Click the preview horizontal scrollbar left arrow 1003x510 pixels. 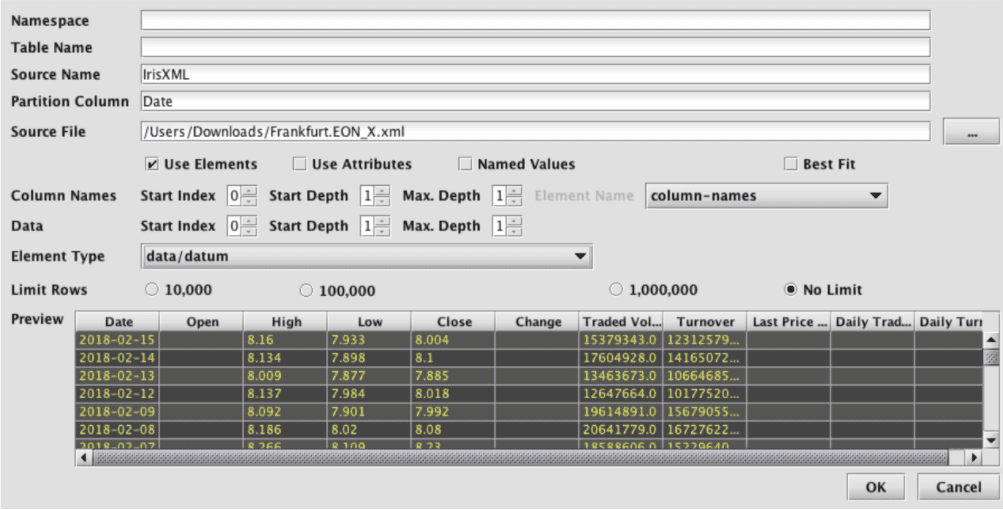[85, 457]
